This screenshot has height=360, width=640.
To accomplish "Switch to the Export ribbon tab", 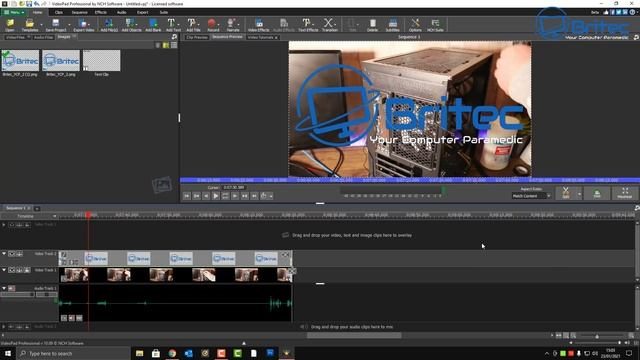I will click(142, 12).
